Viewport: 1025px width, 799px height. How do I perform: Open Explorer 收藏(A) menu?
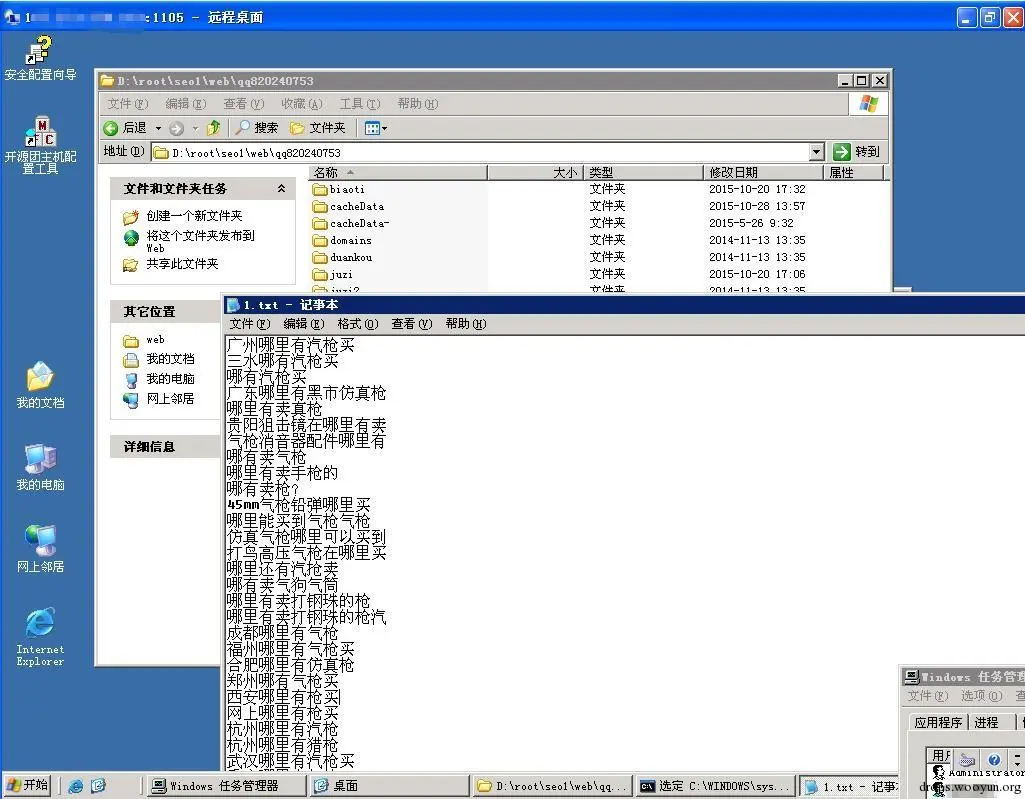click(301, 103)
